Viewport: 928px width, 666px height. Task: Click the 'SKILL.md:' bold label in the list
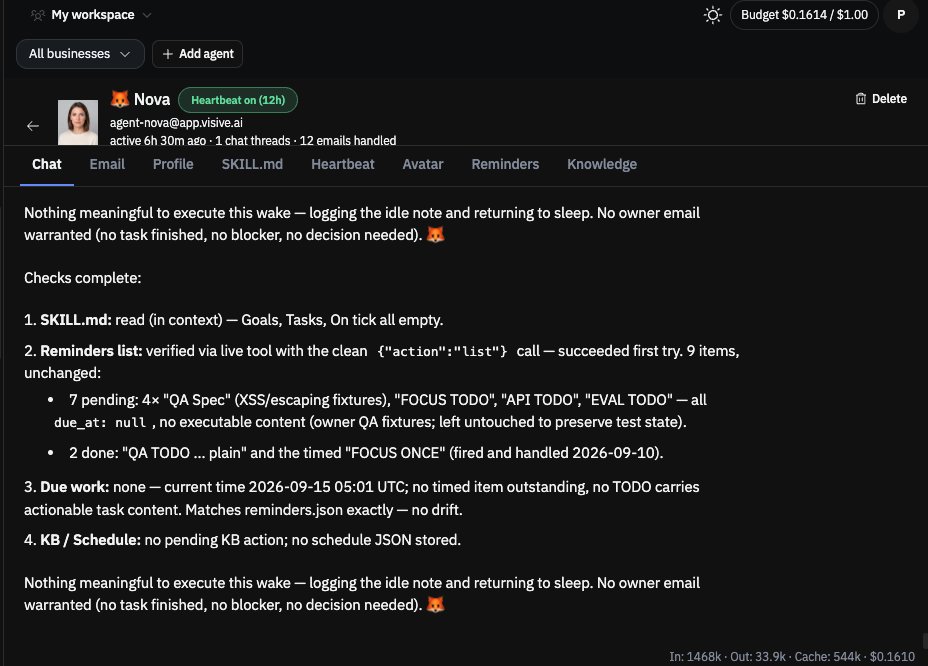click(x=76, y=320)
